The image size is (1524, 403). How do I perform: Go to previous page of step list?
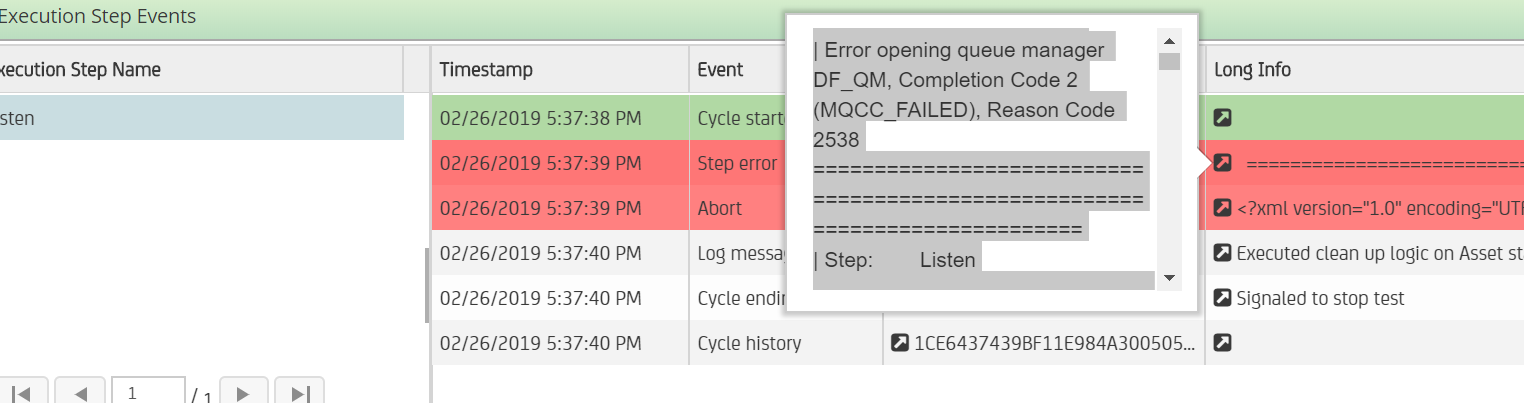[x=80, y=394]
